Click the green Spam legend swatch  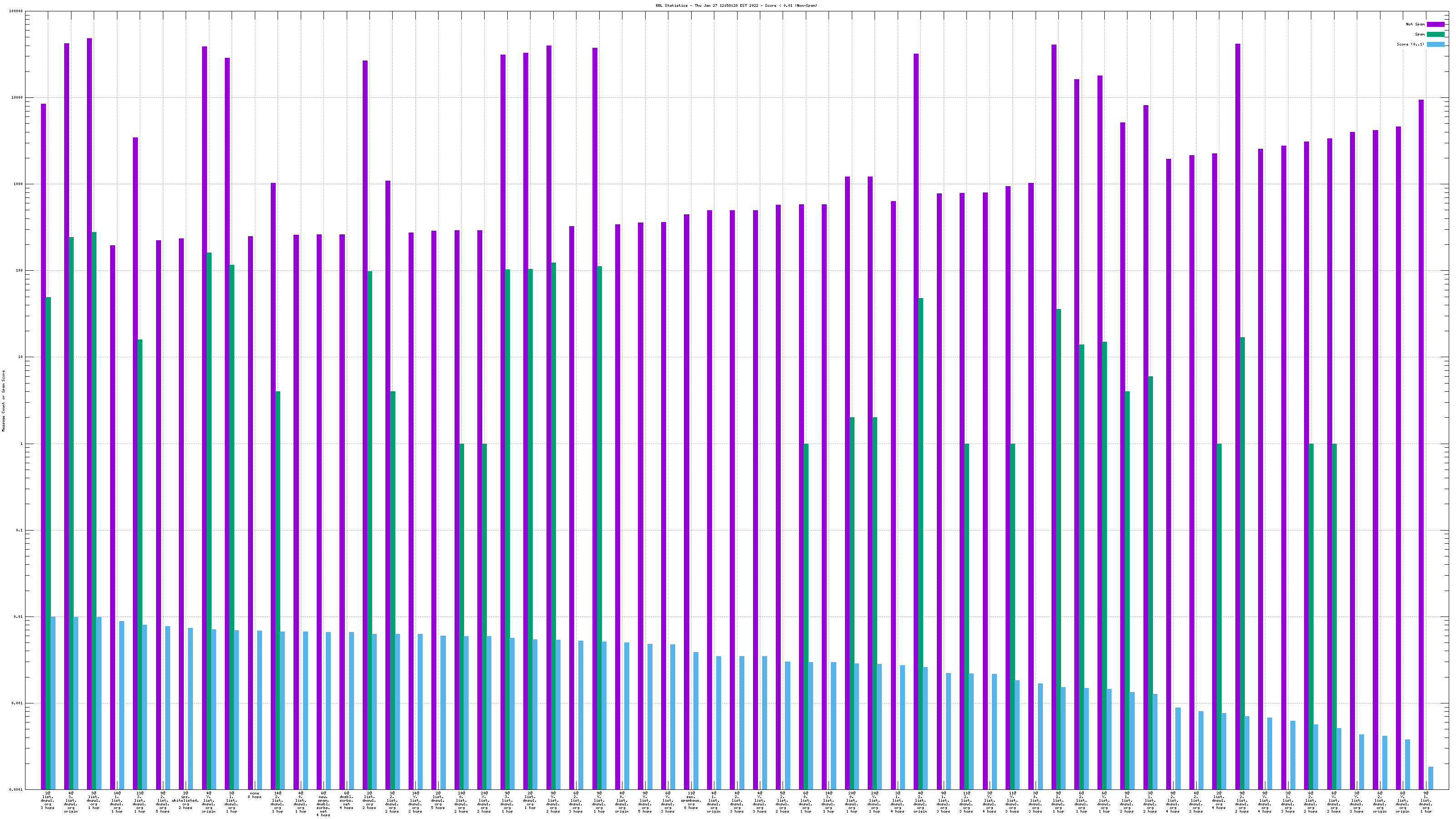(1435, 35)
